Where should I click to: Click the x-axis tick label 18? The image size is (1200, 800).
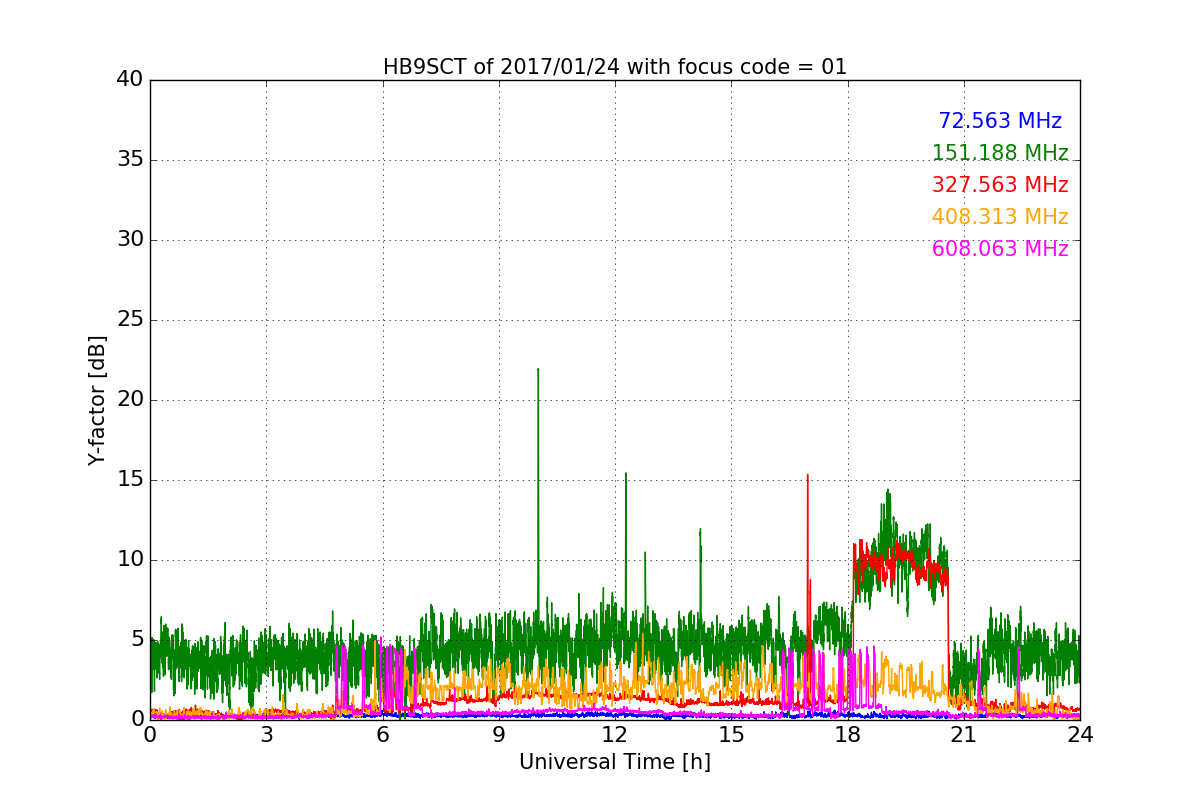click(x=848, y=734)
